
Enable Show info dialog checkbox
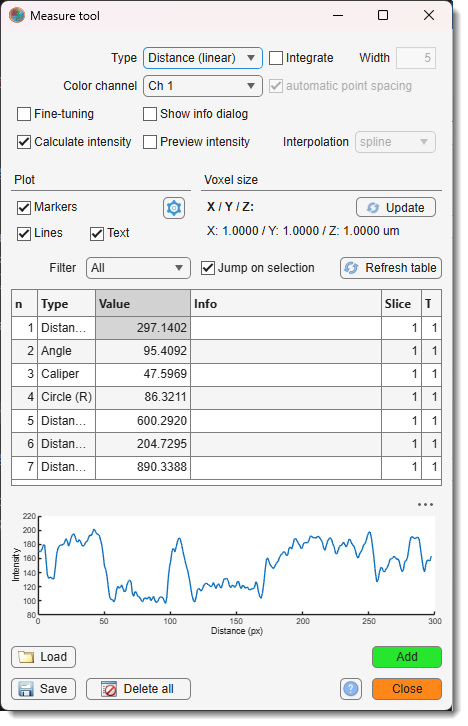pyautogui.click(x=150, y=114)
